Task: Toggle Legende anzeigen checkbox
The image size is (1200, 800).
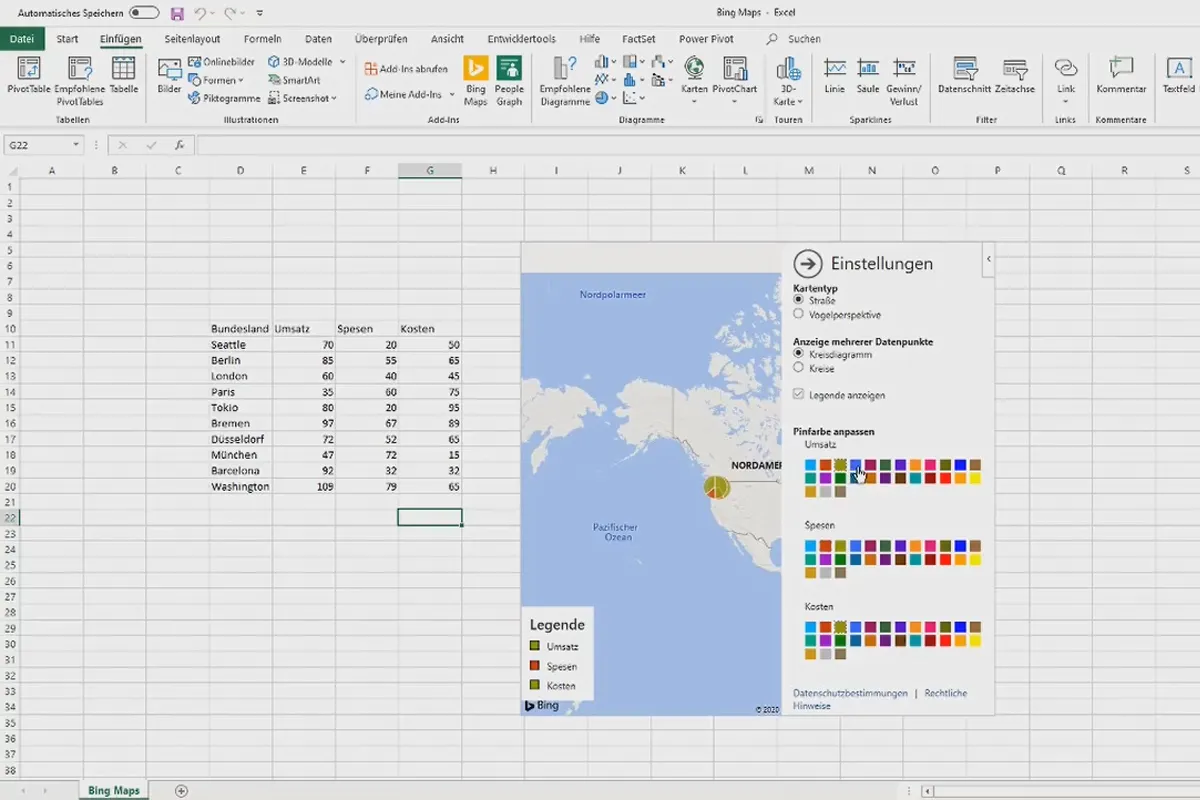Action: click(x=798, y=395)
